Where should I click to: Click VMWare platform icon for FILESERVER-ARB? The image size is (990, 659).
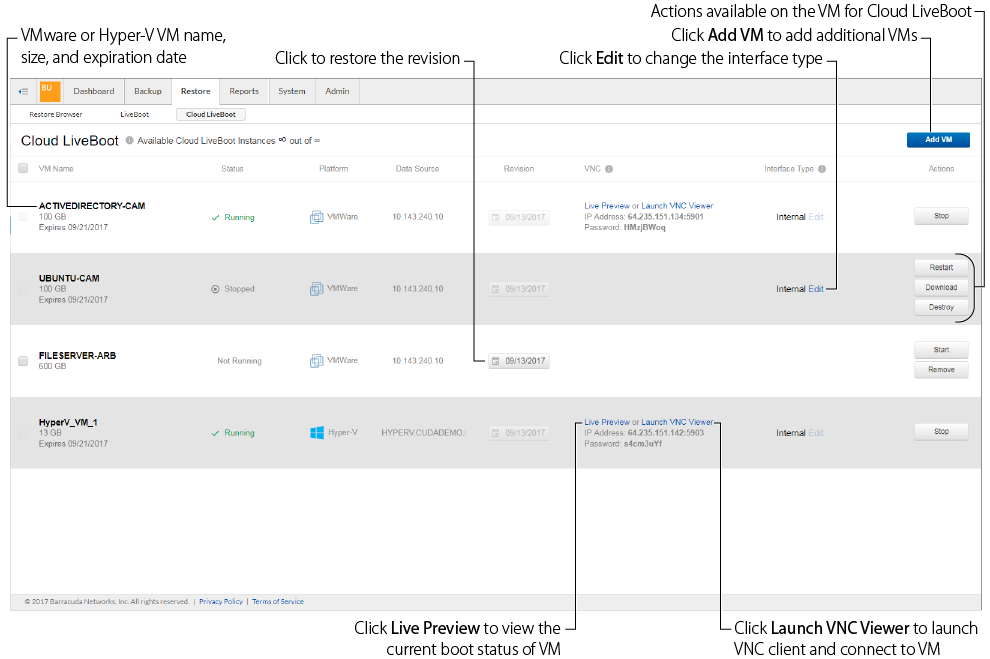pos(316,361)
